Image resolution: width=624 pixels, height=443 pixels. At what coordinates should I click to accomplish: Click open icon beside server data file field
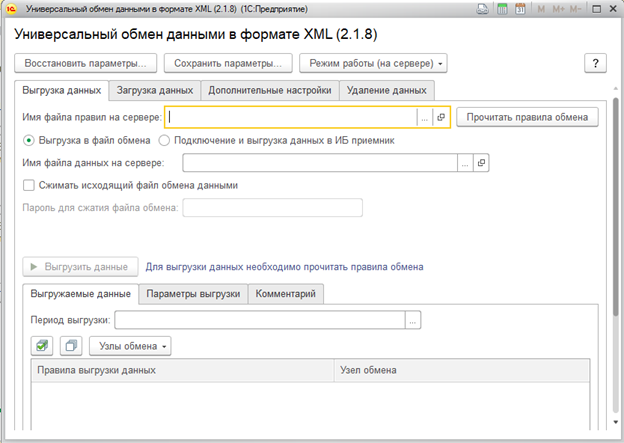point(480,162)
